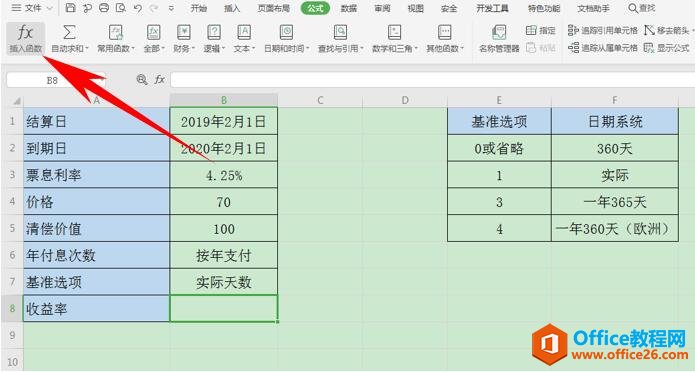Click the select-all corner of the sheet
This screenshot has height=372, width=695.
pyautogui.click(x=12, y=101)
